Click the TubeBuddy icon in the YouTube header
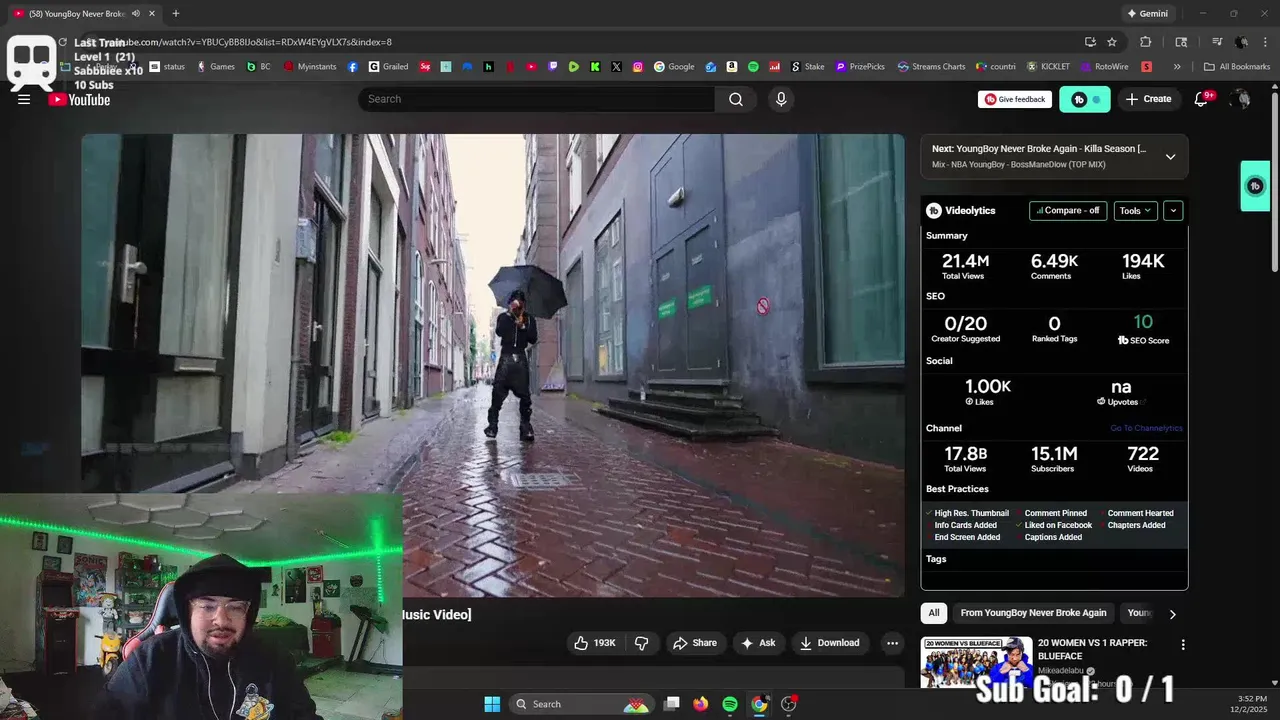This screenshot has height=720, width=1280. coord(1084,99)
